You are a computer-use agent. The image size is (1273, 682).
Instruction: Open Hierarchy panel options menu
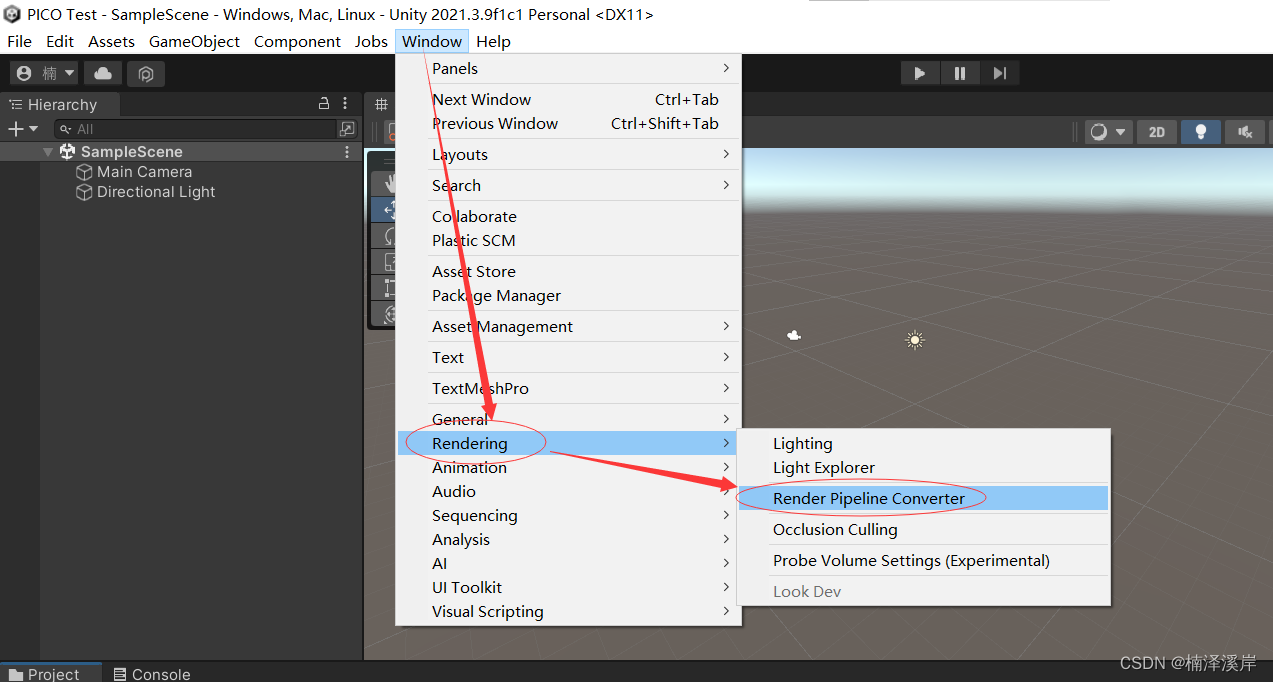(346, 103)
